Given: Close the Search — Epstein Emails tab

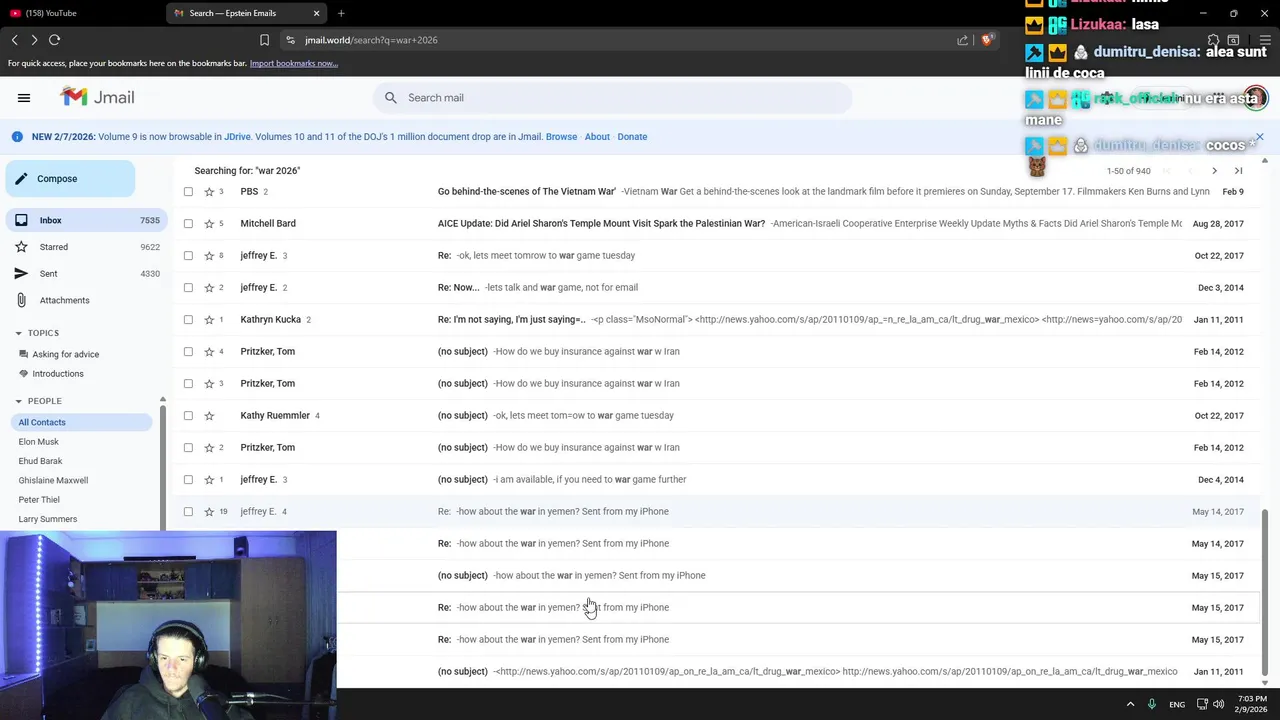Looking at the screenshot, I should 317,13.
